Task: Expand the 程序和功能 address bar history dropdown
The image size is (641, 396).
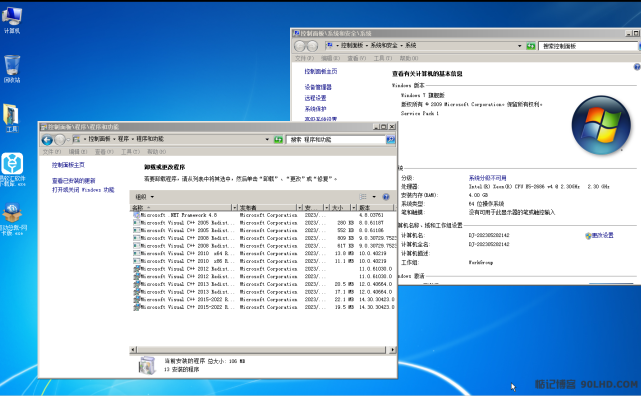Action: click(267, 140)
